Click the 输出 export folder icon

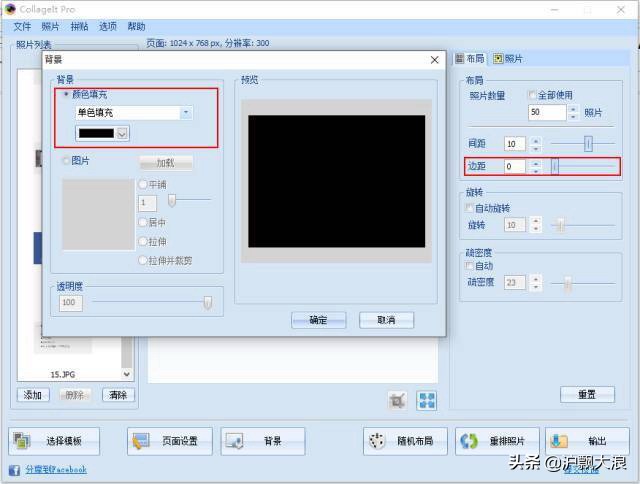tap(559, 441)
